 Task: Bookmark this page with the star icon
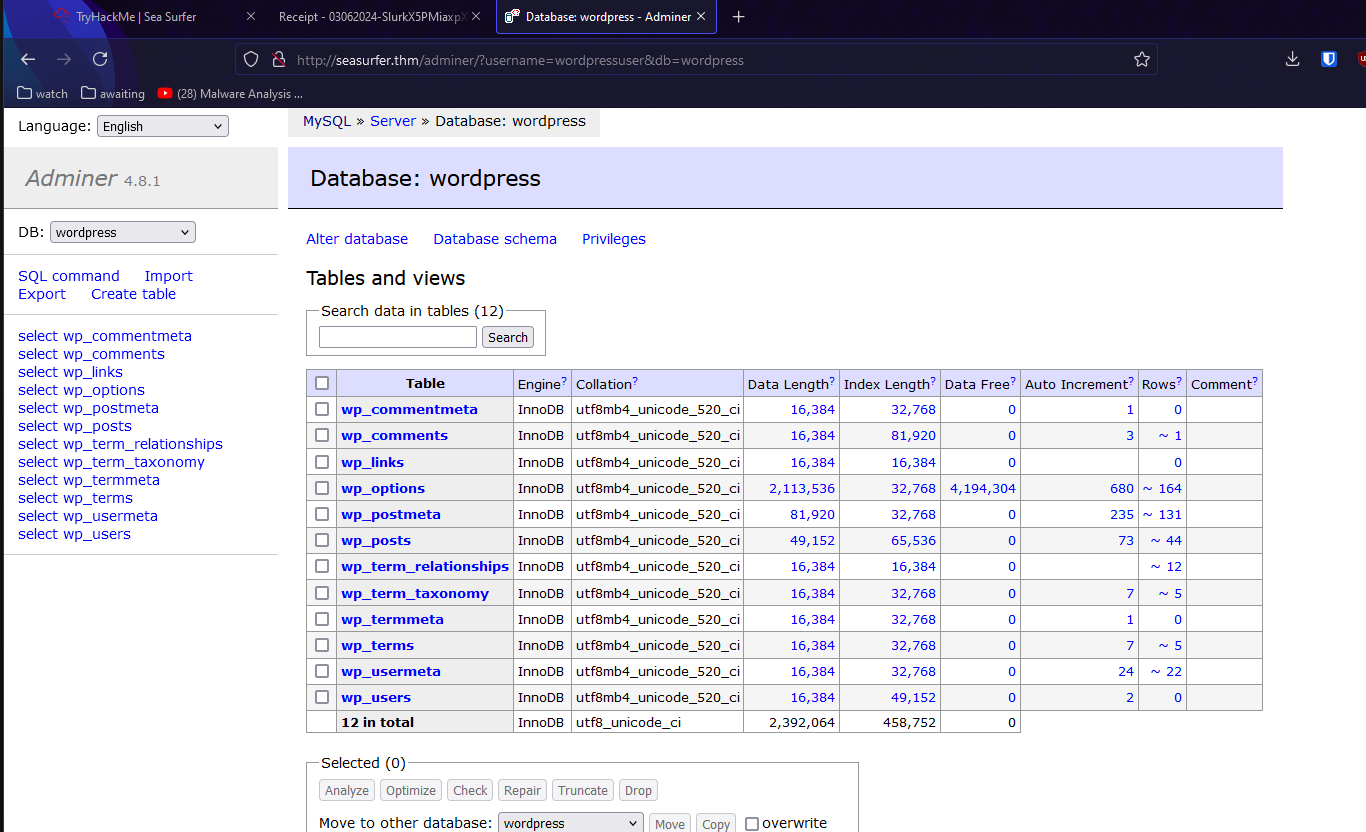(x=1142, y=60)
